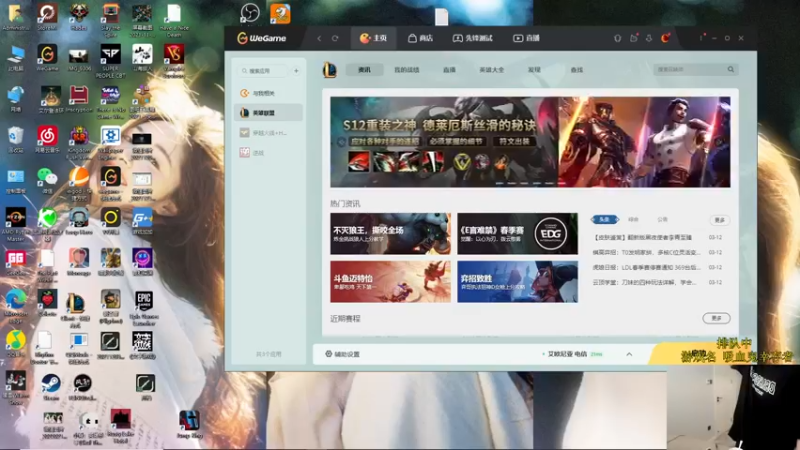
Task: Open the Steam desktop shortcut
Action: click(51, 387)
